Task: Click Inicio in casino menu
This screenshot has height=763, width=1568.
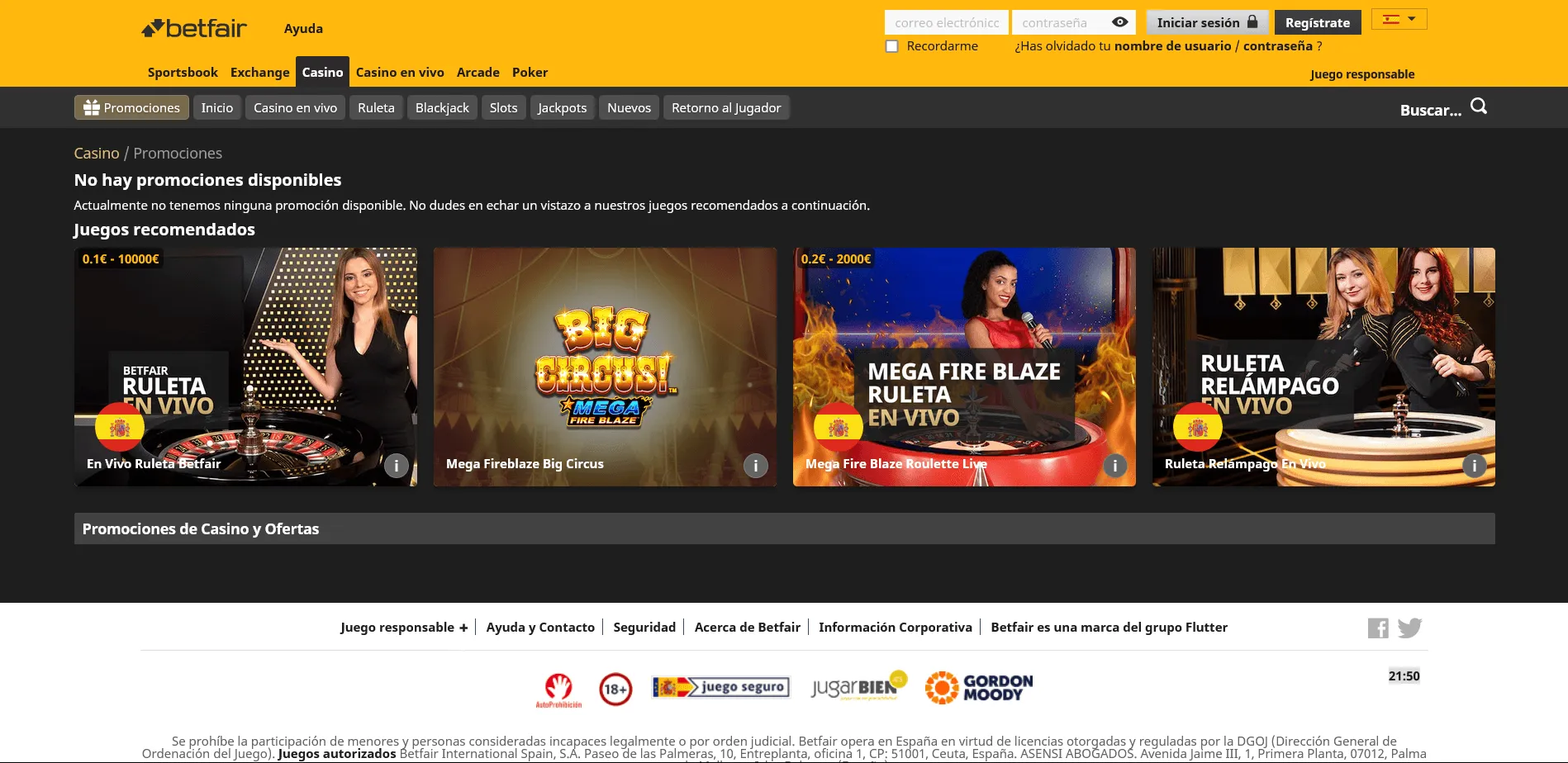Action: coord(217,107)
